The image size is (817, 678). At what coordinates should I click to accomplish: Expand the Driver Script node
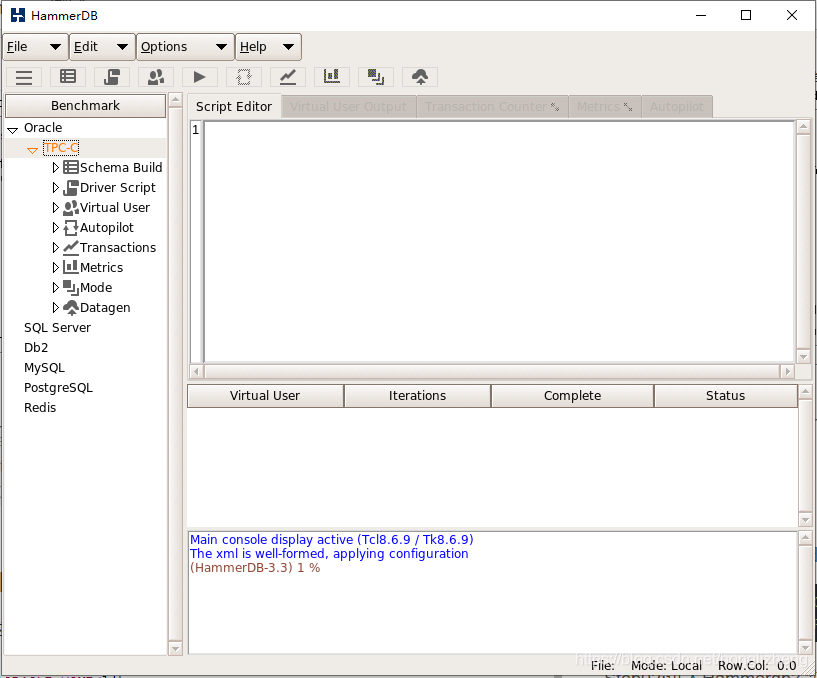click(56, 188)
